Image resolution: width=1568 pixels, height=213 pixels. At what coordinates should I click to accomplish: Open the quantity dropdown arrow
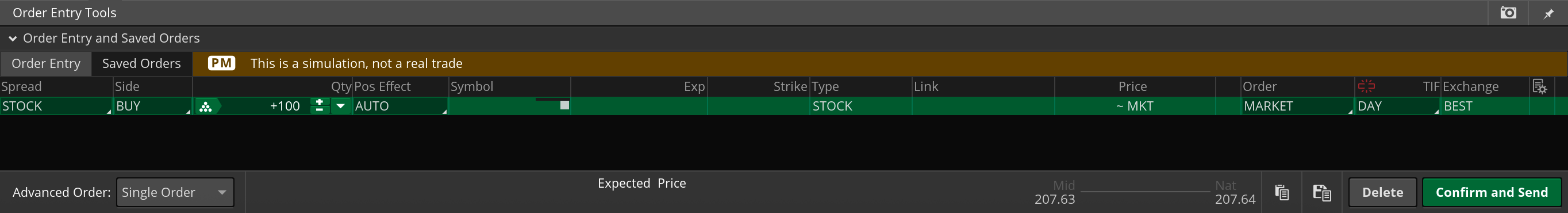(341, 106)
